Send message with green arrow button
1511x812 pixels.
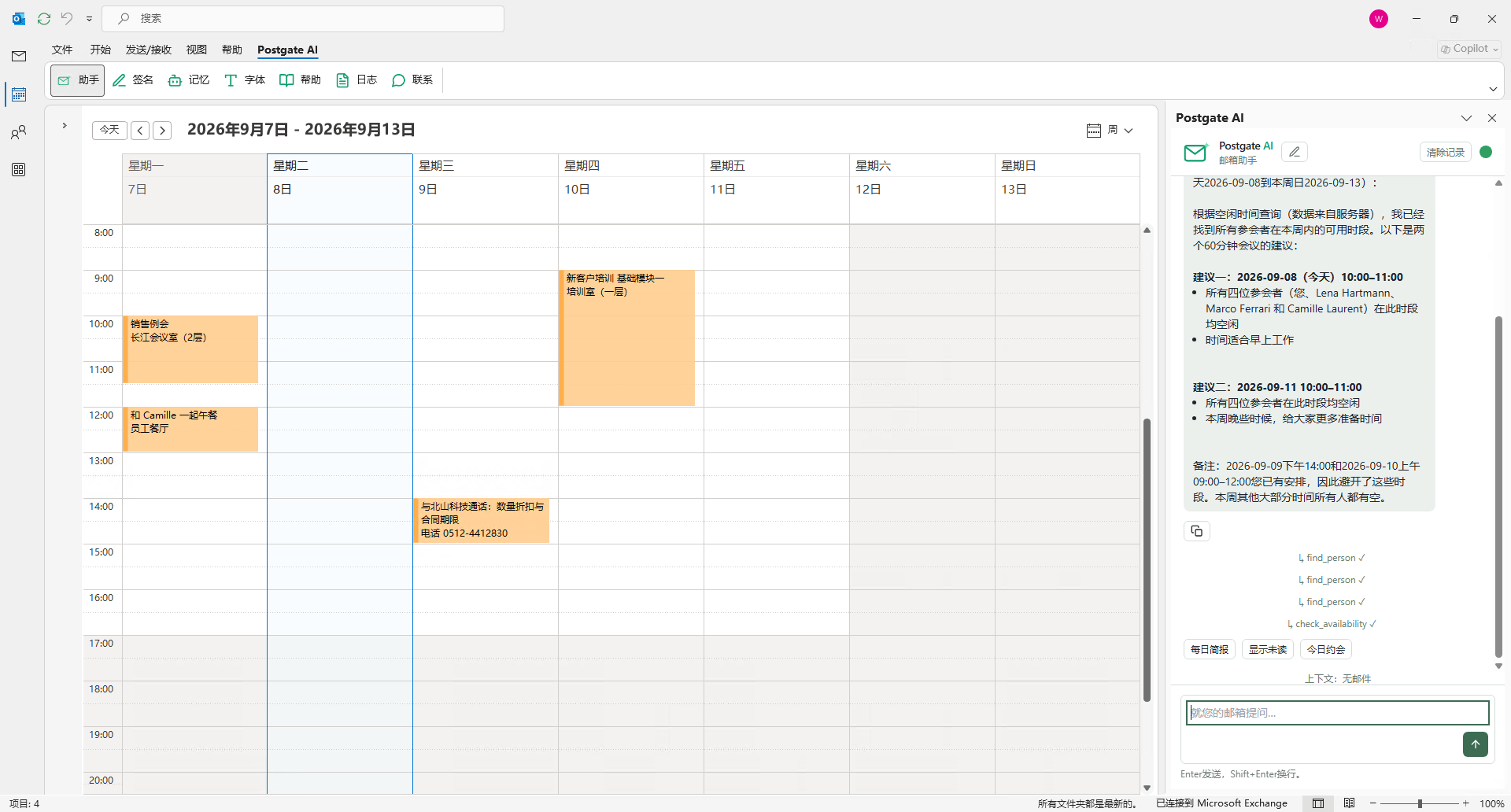coord(1476,744)
